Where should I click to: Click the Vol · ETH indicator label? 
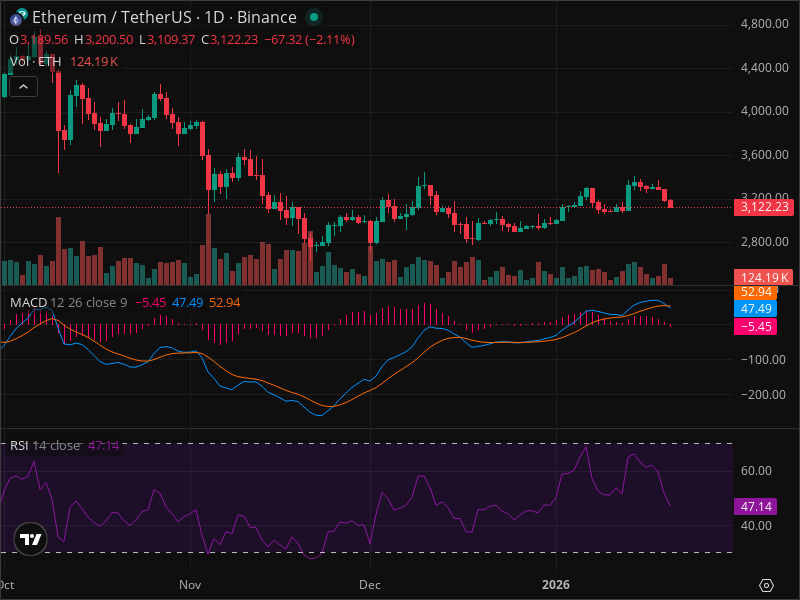coord(36,62)
